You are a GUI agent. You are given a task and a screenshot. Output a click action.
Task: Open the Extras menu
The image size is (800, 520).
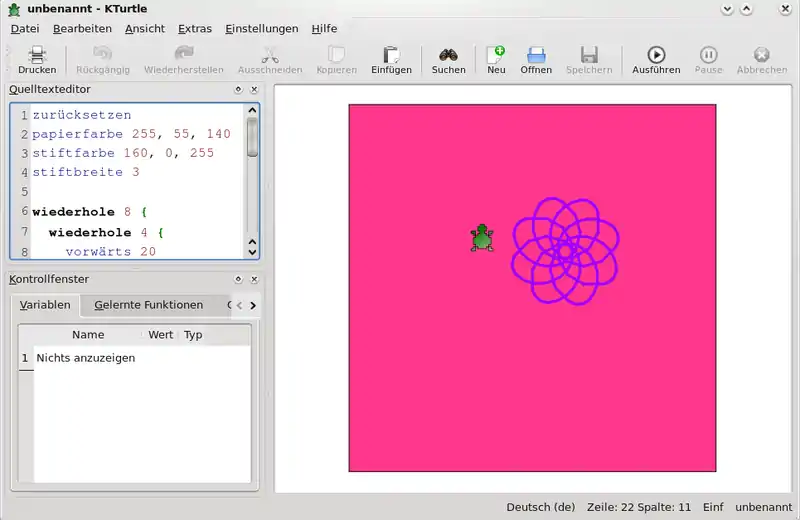(x=195, y=29)
